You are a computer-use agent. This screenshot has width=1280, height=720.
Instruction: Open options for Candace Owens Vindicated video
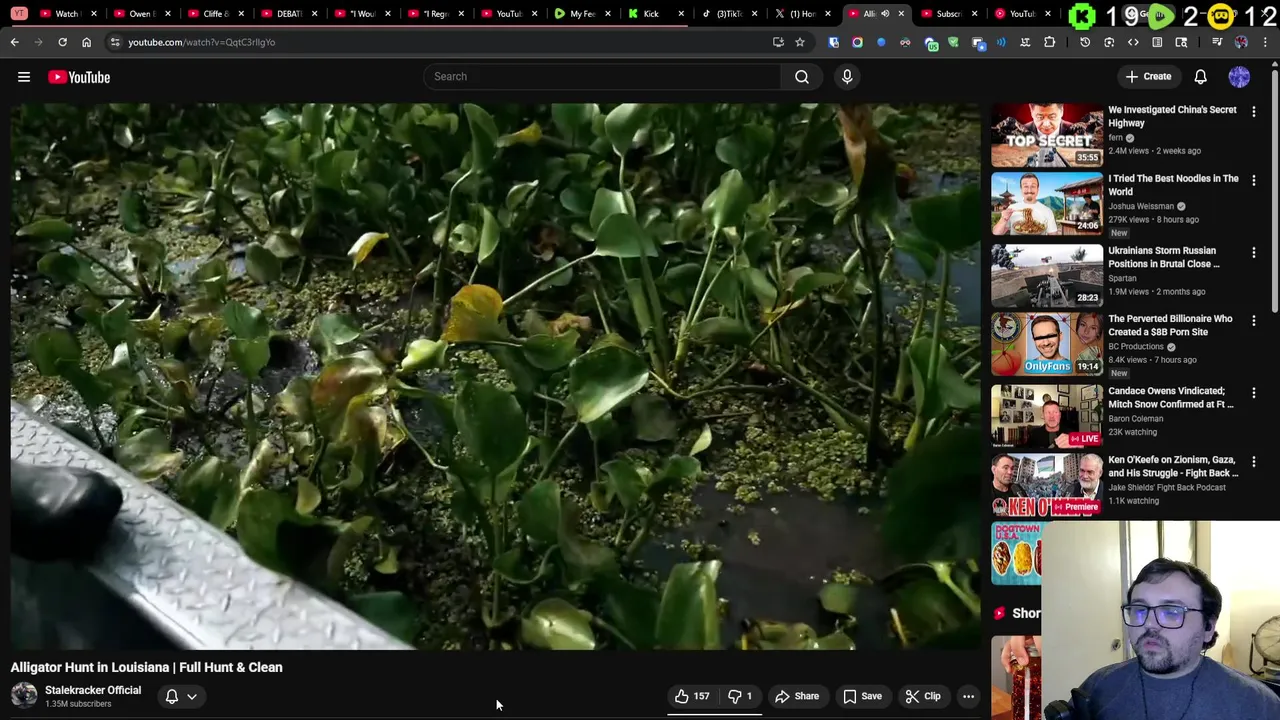click(x=1253, y=393)
